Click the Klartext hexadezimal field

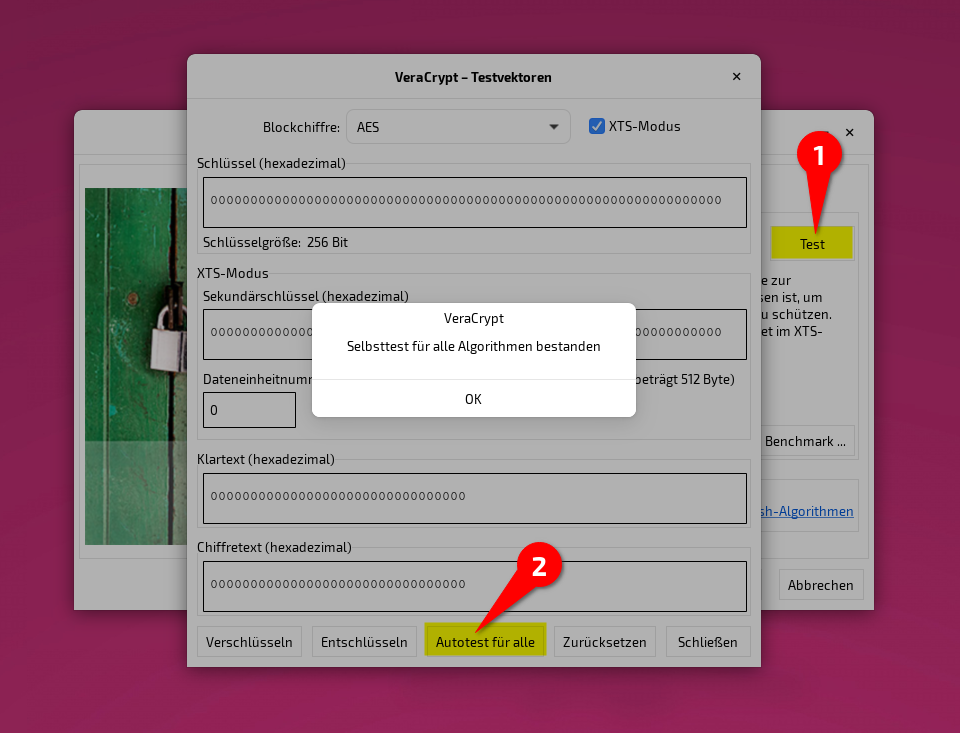[x=474, y=498]
